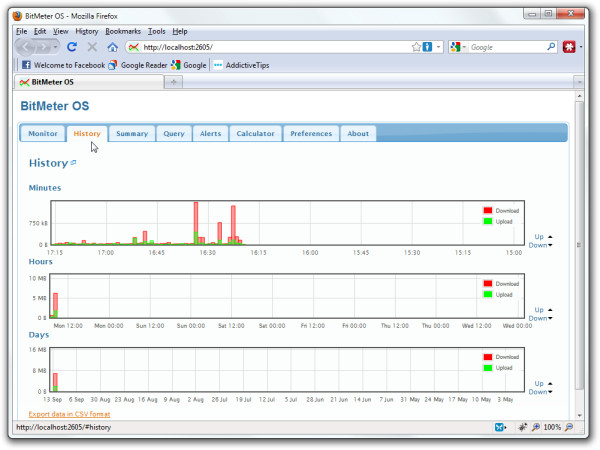Open the Alerts tab
Image resolution: width=600 pixels, height=450 pixels.
pyautogui.click(x=210, y=134)
